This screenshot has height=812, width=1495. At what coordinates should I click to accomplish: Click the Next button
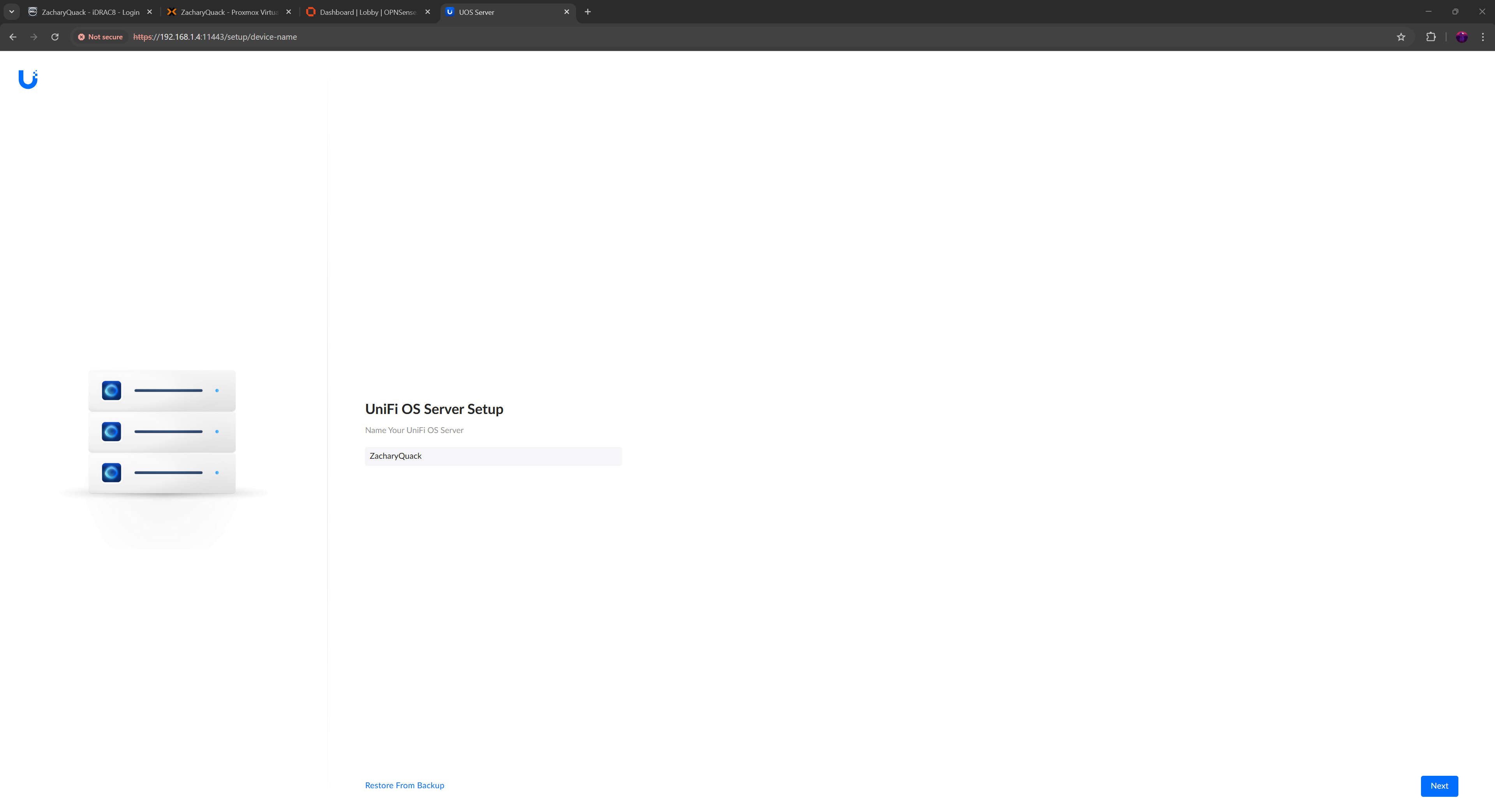tap(1439, 785)
